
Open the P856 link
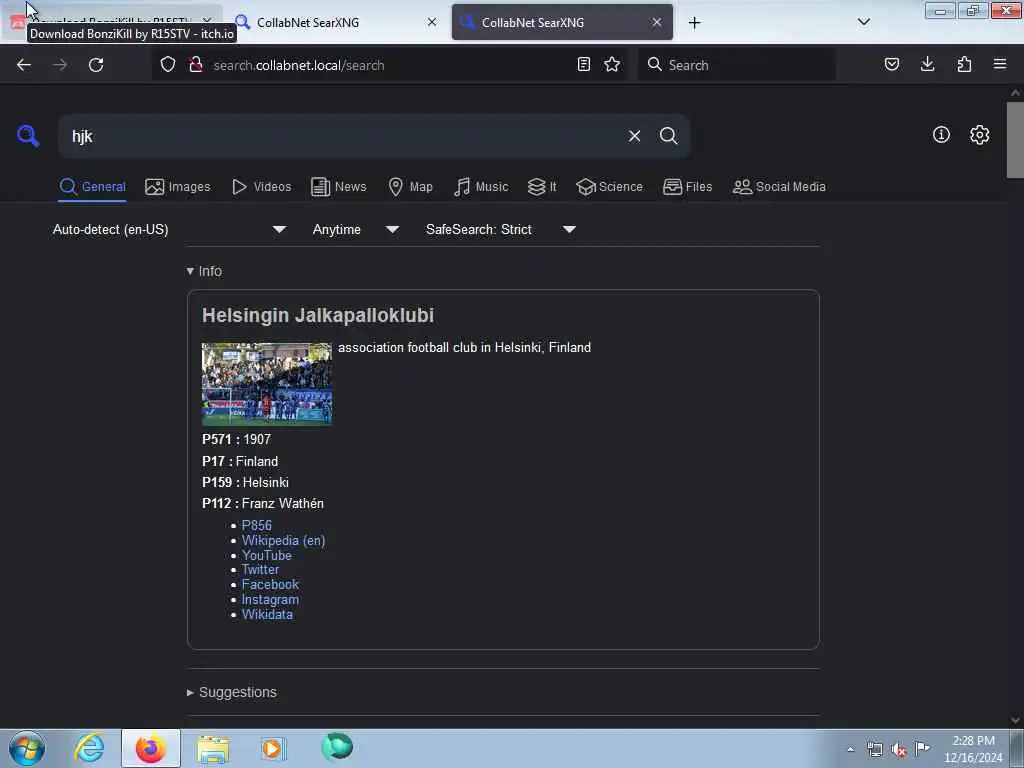pyautogui.click(x=257, y=525)
